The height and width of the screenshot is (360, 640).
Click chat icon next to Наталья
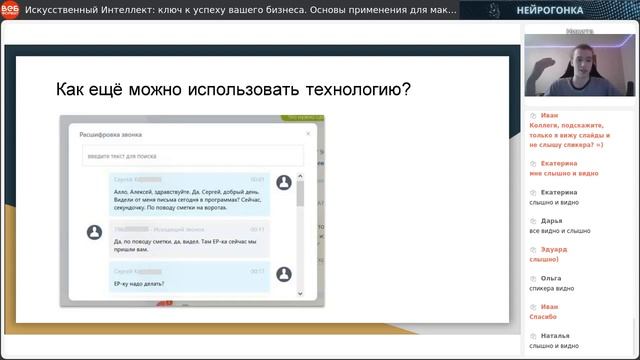[x=533, y=336]
